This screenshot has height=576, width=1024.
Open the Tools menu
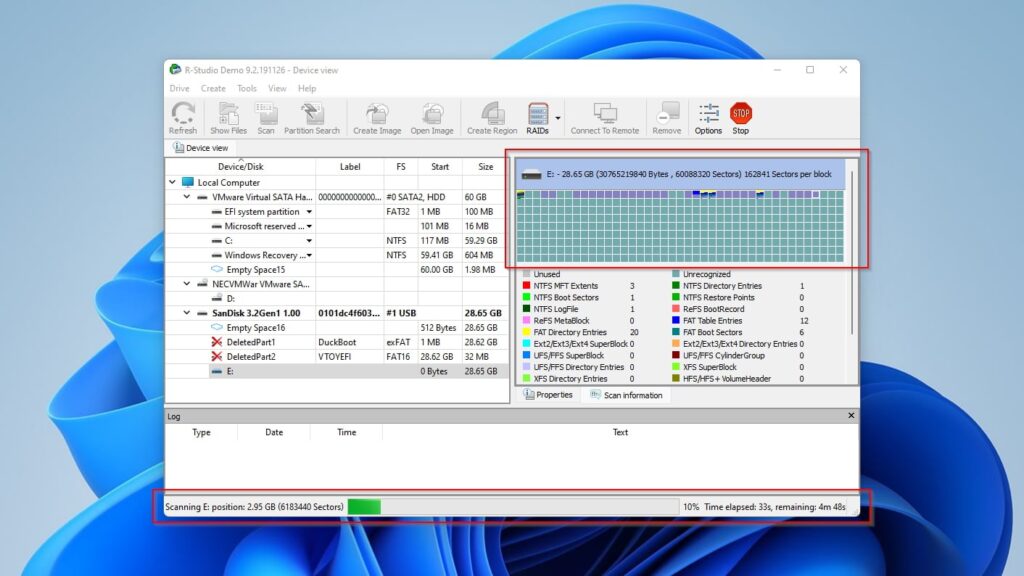tap(247, 88)
